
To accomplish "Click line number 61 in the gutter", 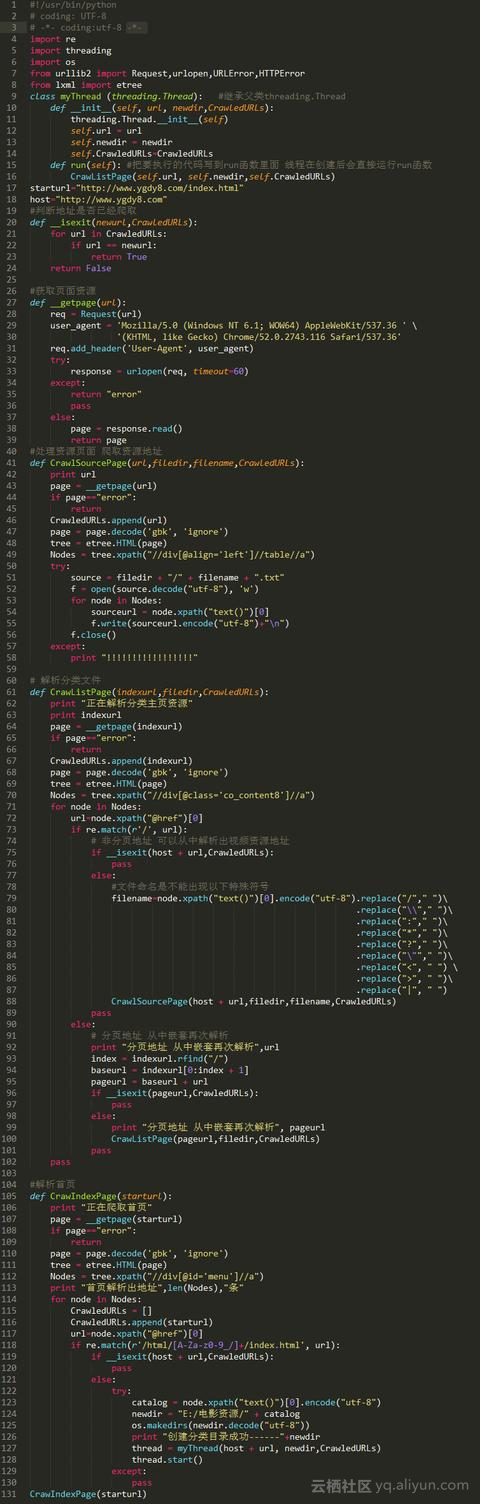I will click(x=10, y=691).
